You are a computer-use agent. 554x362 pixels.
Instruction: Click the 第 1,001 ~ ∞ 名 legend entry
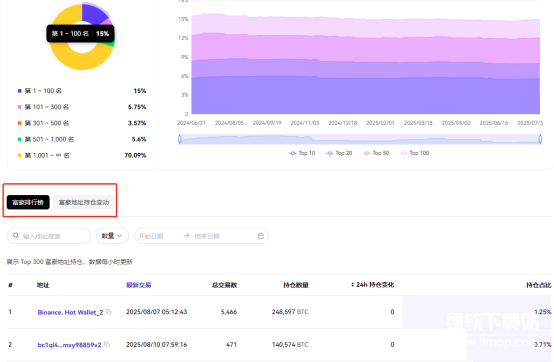(x=43, y=155)
